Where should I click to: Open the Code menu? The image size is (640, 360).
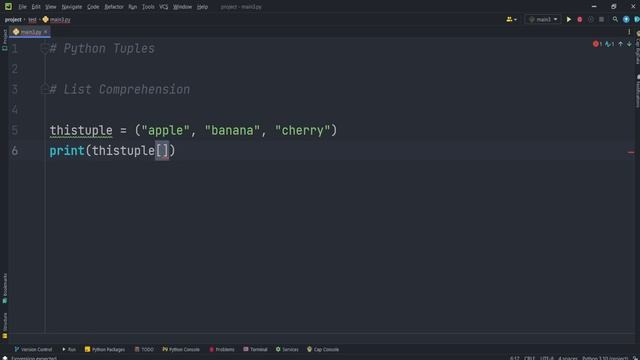[93, 7]
